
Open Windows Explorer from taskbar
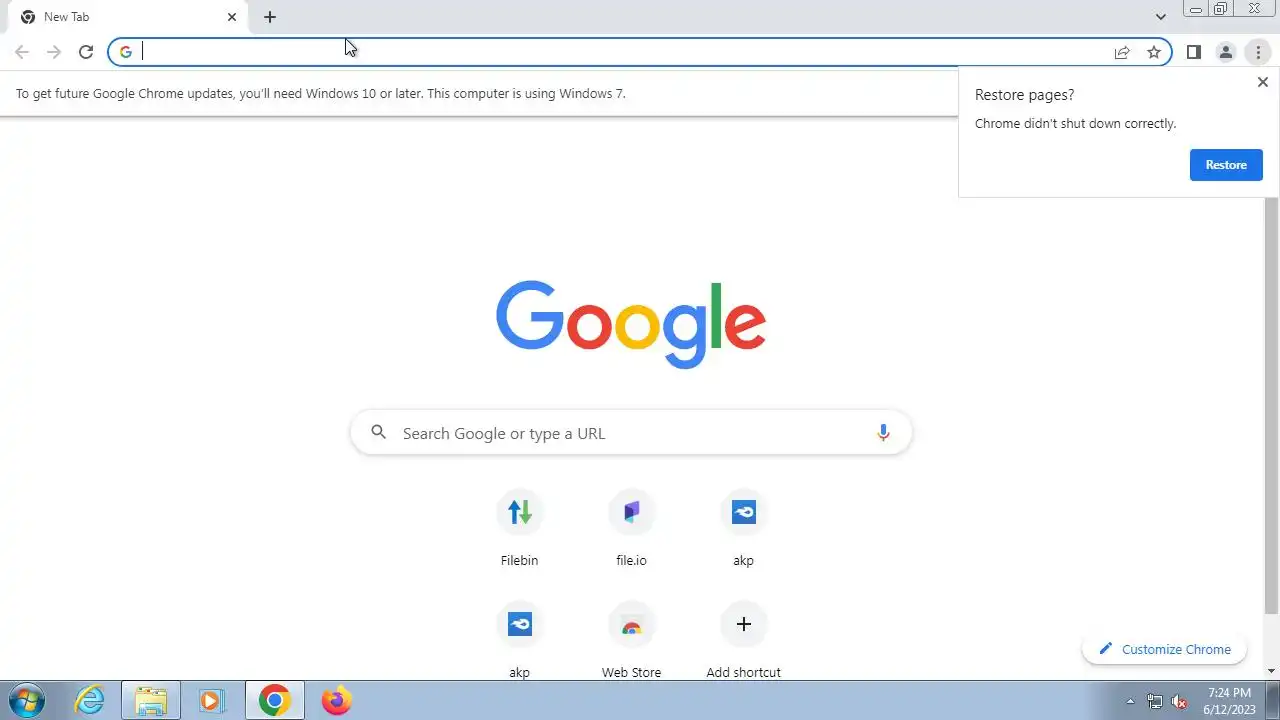(x=151, y=700)
